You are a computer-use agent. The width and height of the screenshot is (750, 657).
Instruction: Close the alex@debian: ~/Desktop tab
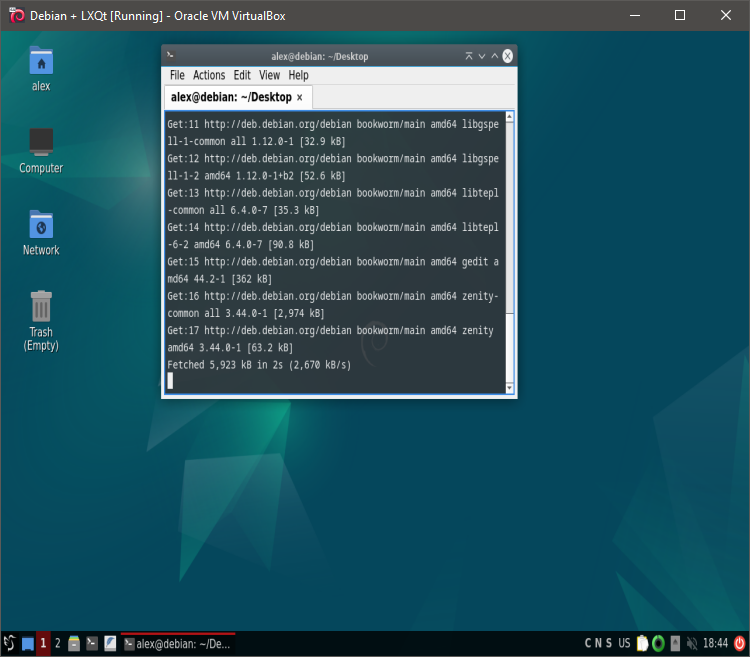click(x=299, y=98)
